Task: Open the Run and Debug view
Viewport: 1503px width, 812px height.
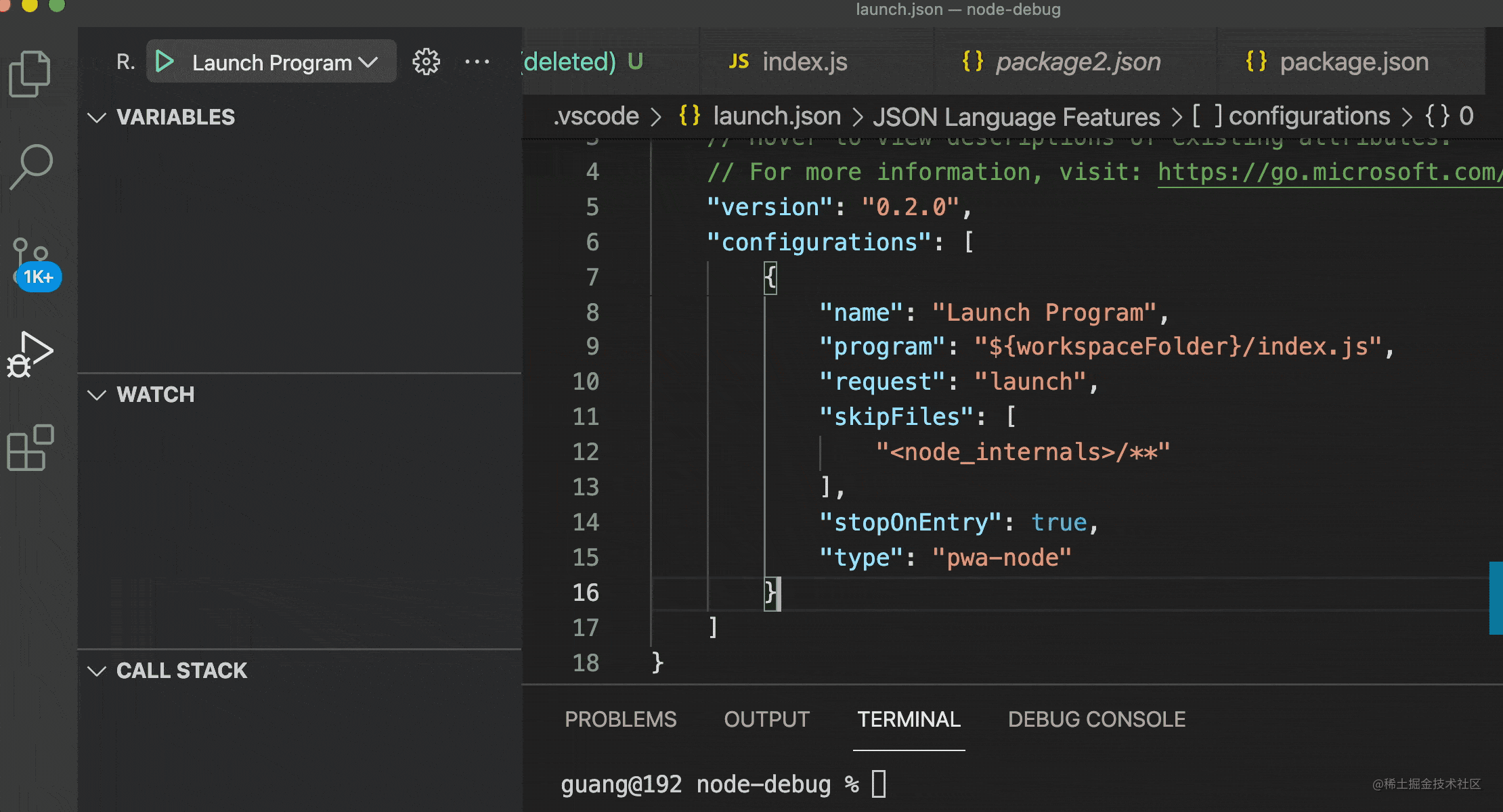Action: pos(30,355)
